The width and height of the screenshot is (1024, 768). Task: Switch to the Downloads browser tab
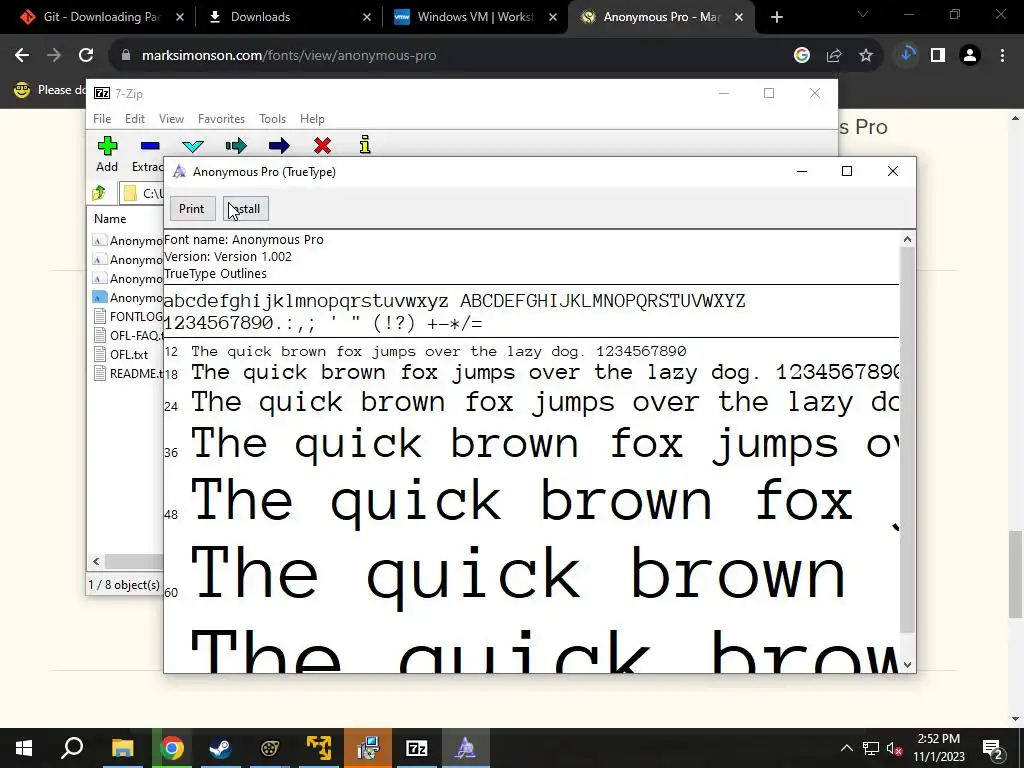coord(287,17)
